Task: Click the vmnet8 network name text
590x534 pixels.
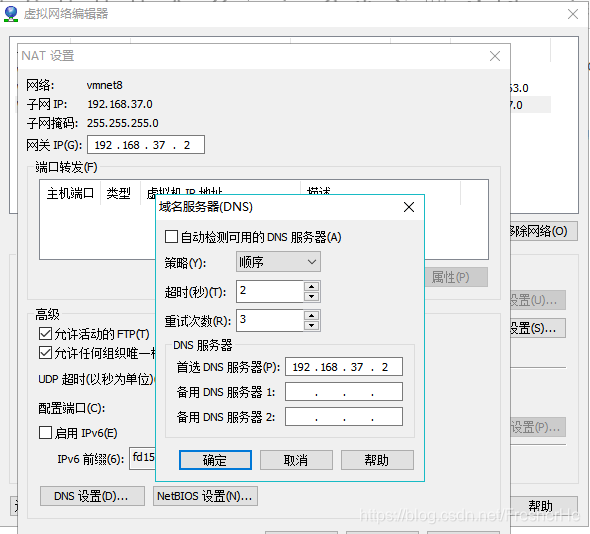Action: tap(105, 85)
